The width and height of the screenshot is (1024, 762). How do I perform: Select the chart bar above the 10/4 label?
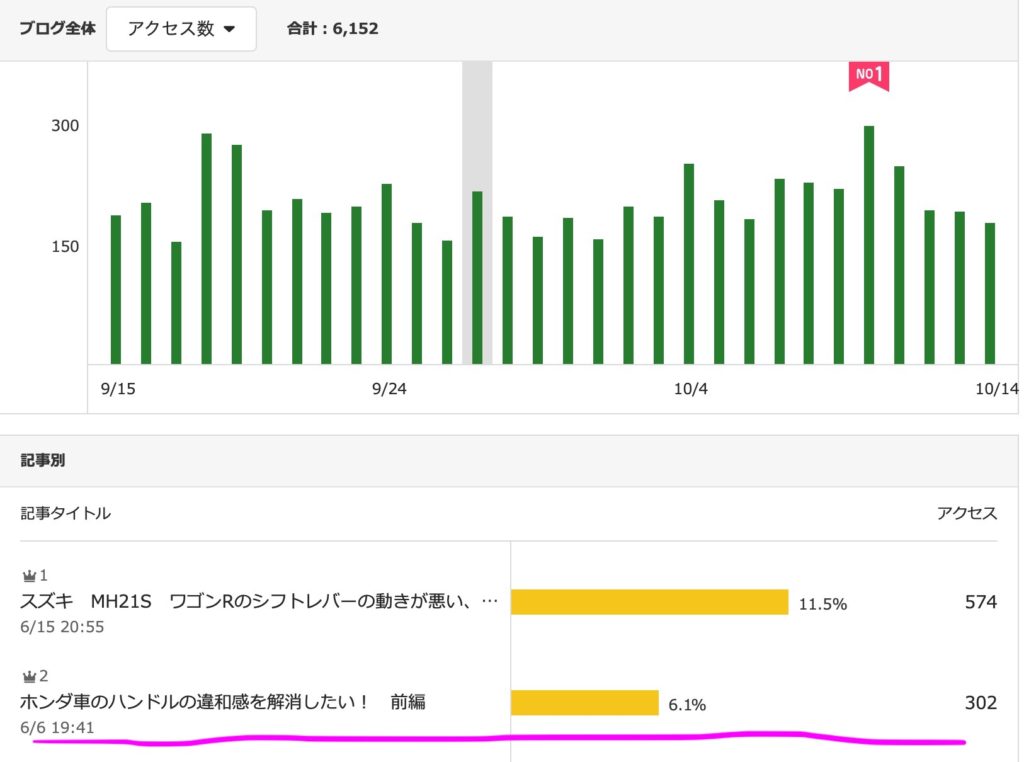[x=689, y=264]
